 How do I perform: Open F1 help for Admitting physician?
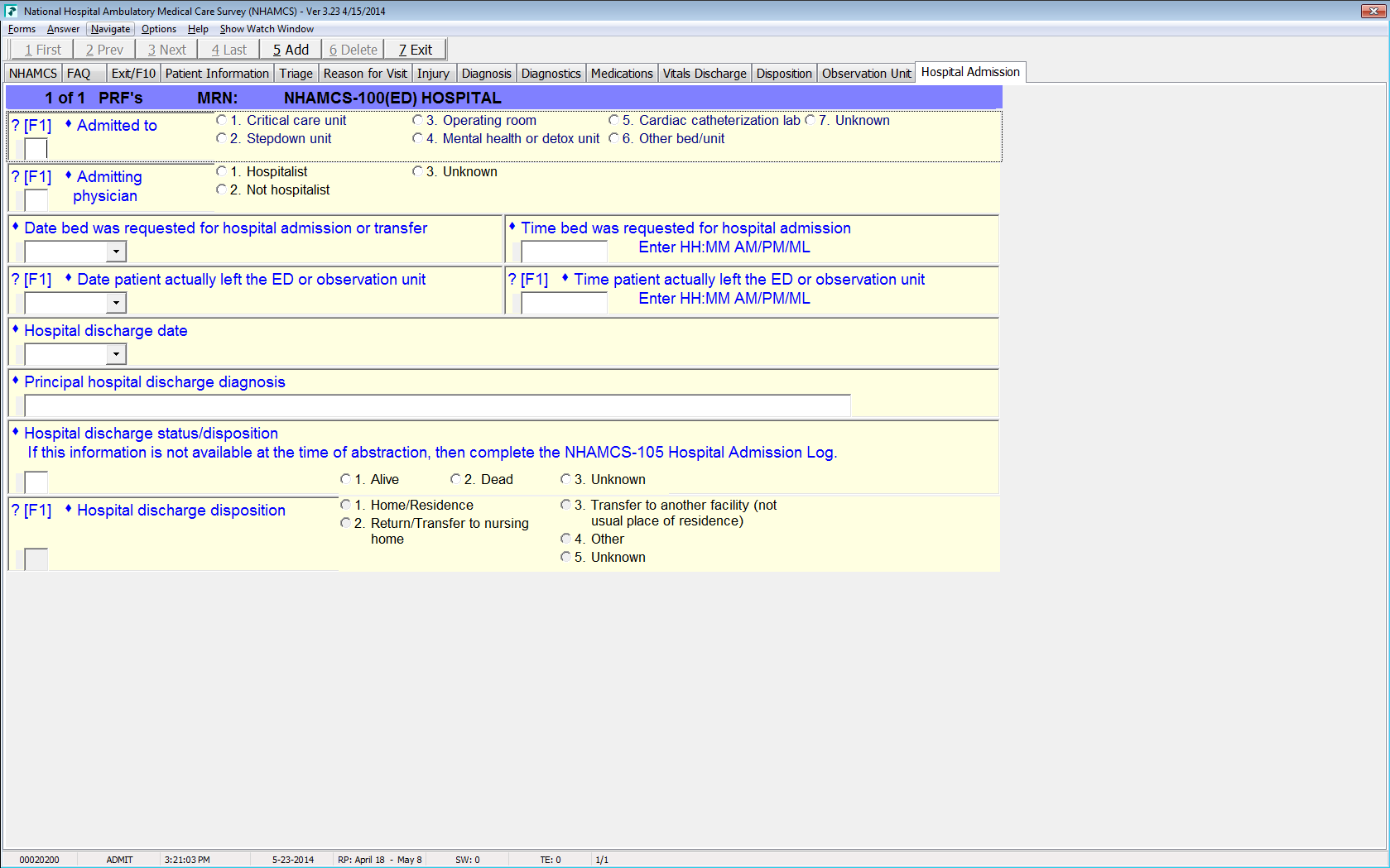pyautogui.click(x=32, y=177)
